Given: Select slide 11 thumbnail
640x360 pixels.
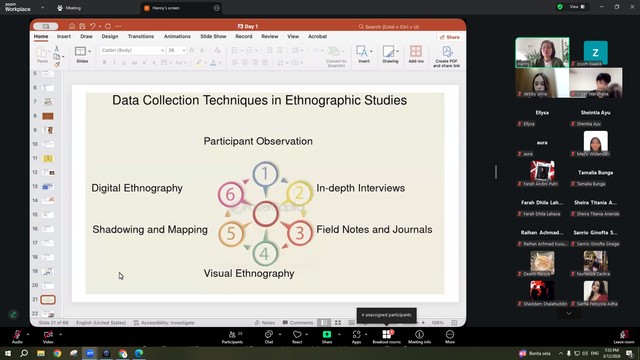Looking at the screenshot, I should pyautogui.click(x=48, y=158).
